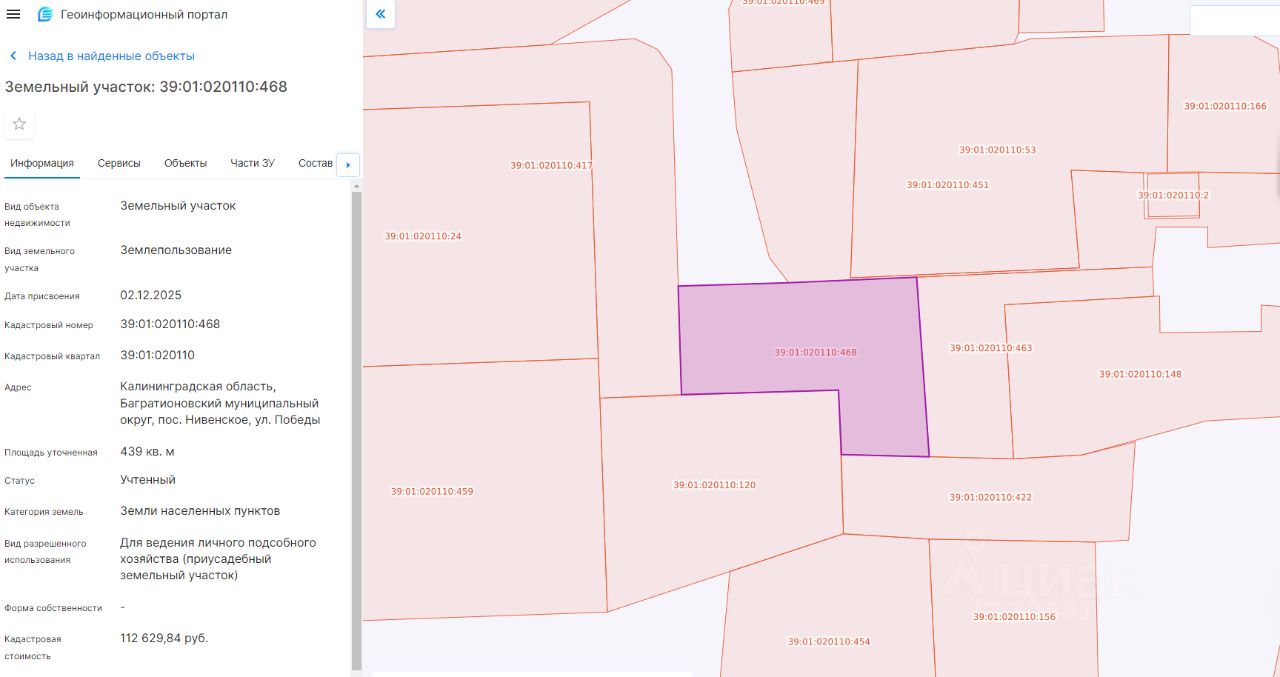Click the search field on map

(1234, 20)
